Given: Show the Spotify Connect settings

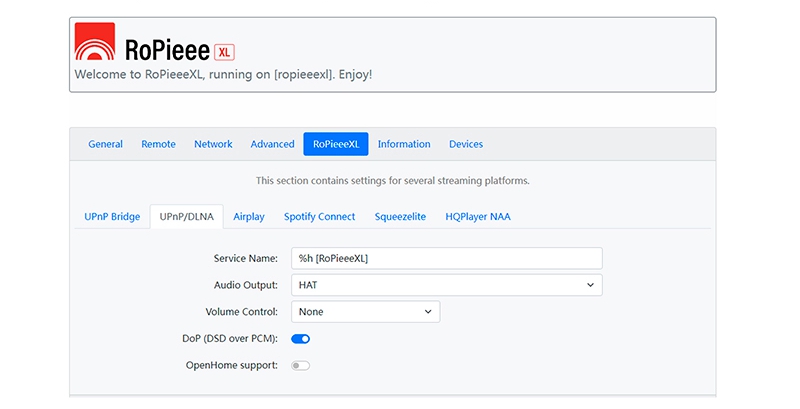Looking at the screenshot, I should click(319, 216).
